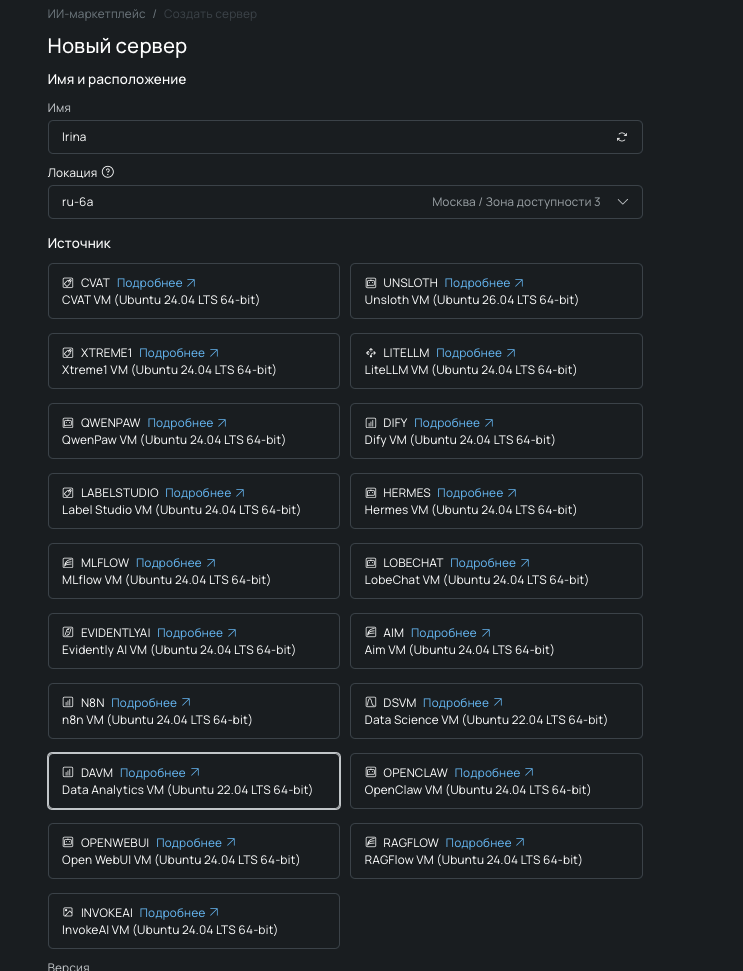The image size is (743, 971).
Task: Select the RAGFlow VM source card
Action: pos(496,851)
